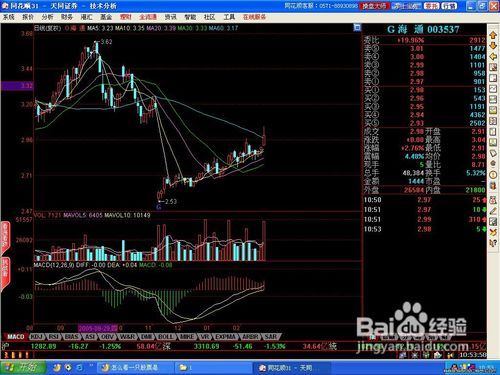Click the 行情 button in title bar
The width and height of the screenshot is (500, 375).
point(449,6)
